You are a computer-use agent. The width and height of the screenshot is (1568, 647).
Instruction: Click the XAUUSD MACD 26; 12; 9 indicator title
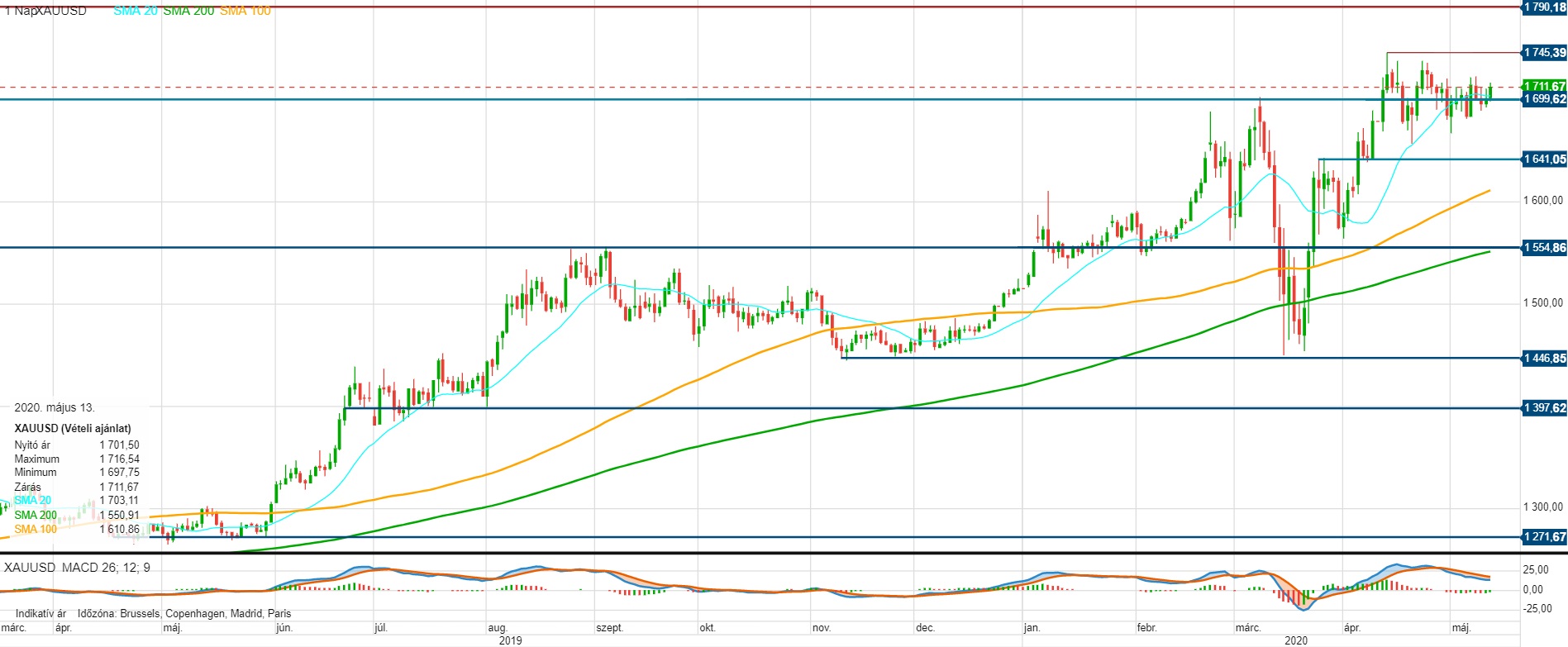click(77, 568)
